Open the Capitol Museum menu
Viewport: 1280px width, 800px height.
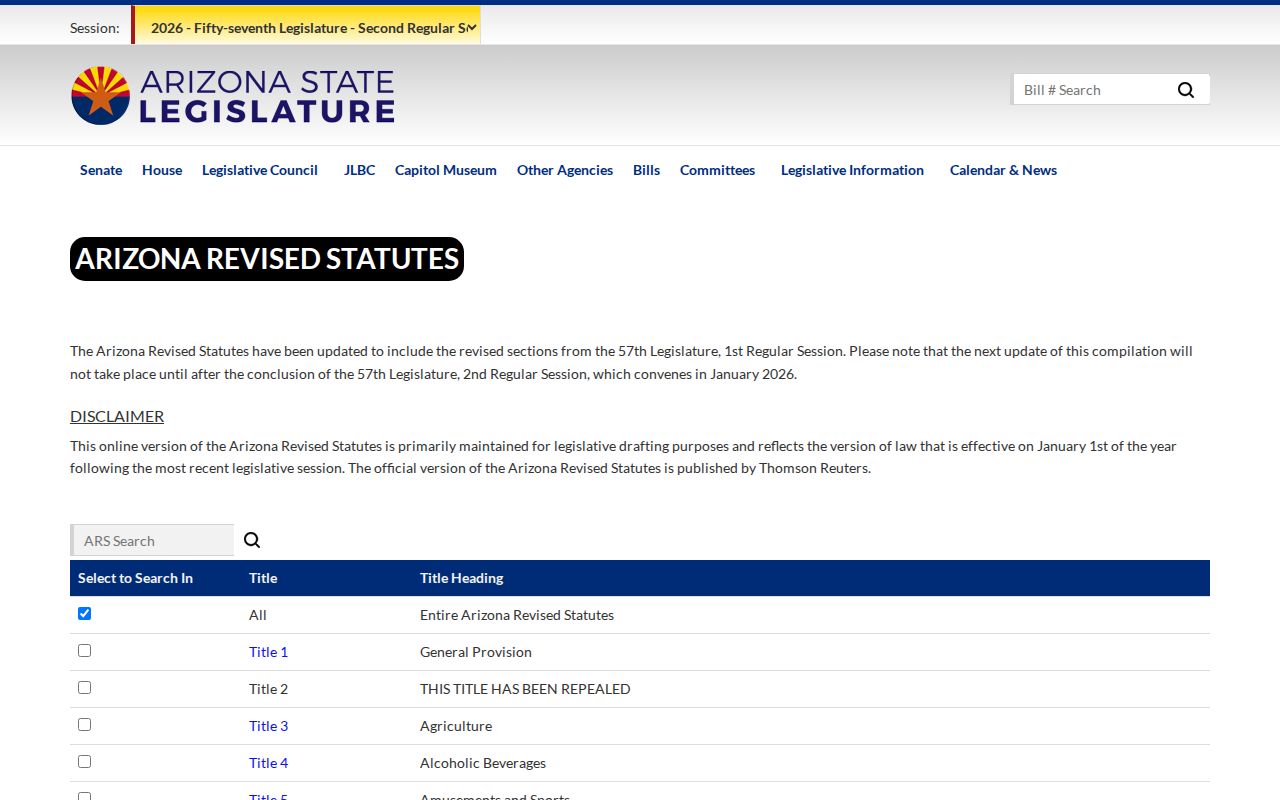tap(446, 170)
